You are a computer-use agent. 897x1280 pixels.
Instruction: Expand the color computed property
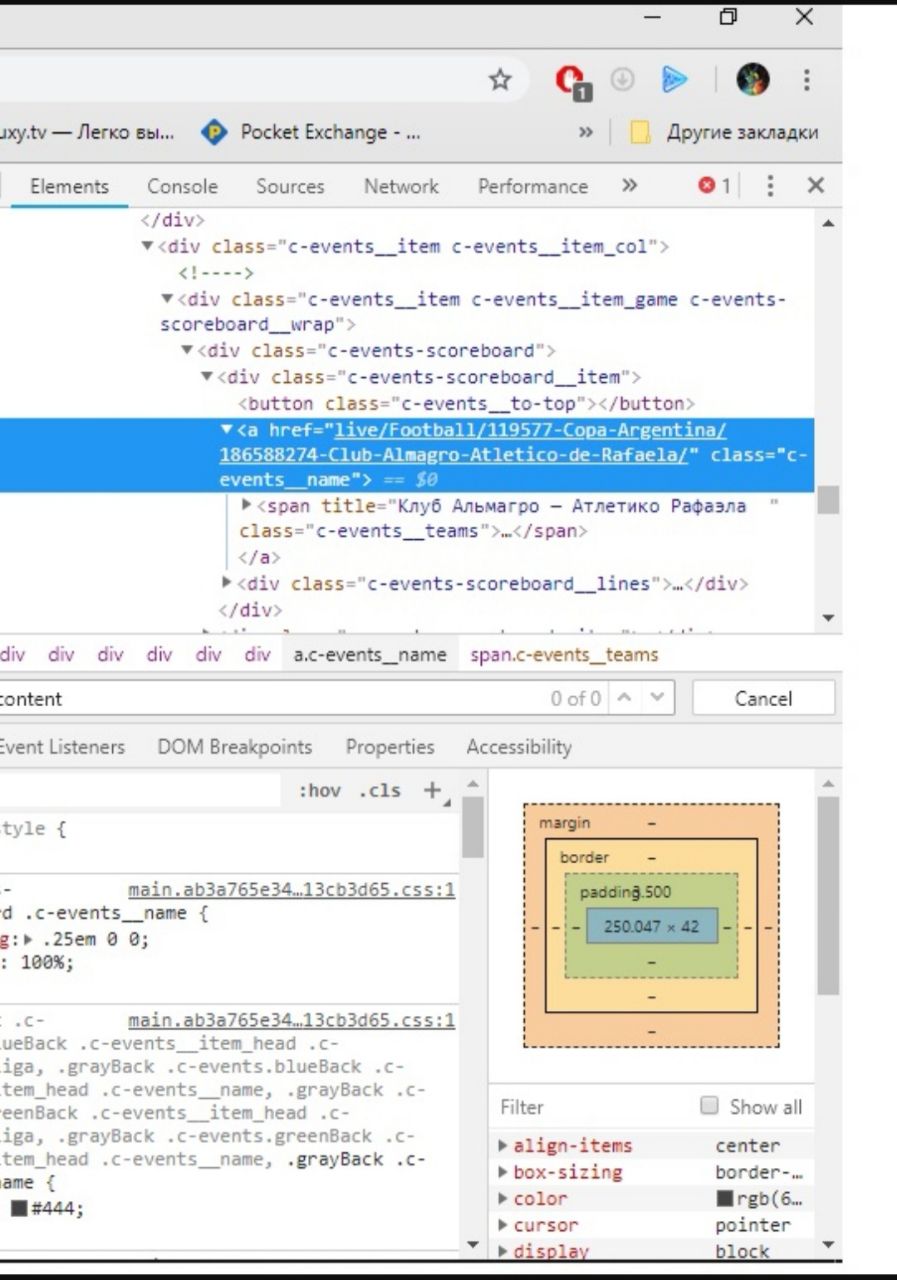click(x=505, y=1198)
